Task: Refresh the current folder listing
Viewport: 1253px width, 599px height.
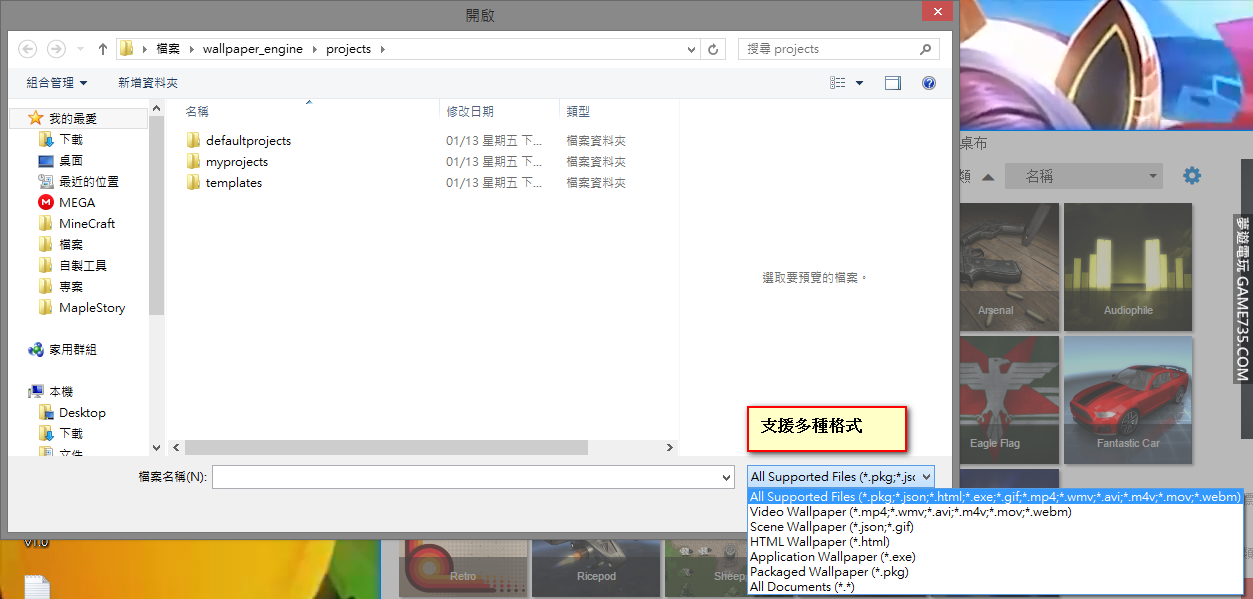Action: click(713, 49)
